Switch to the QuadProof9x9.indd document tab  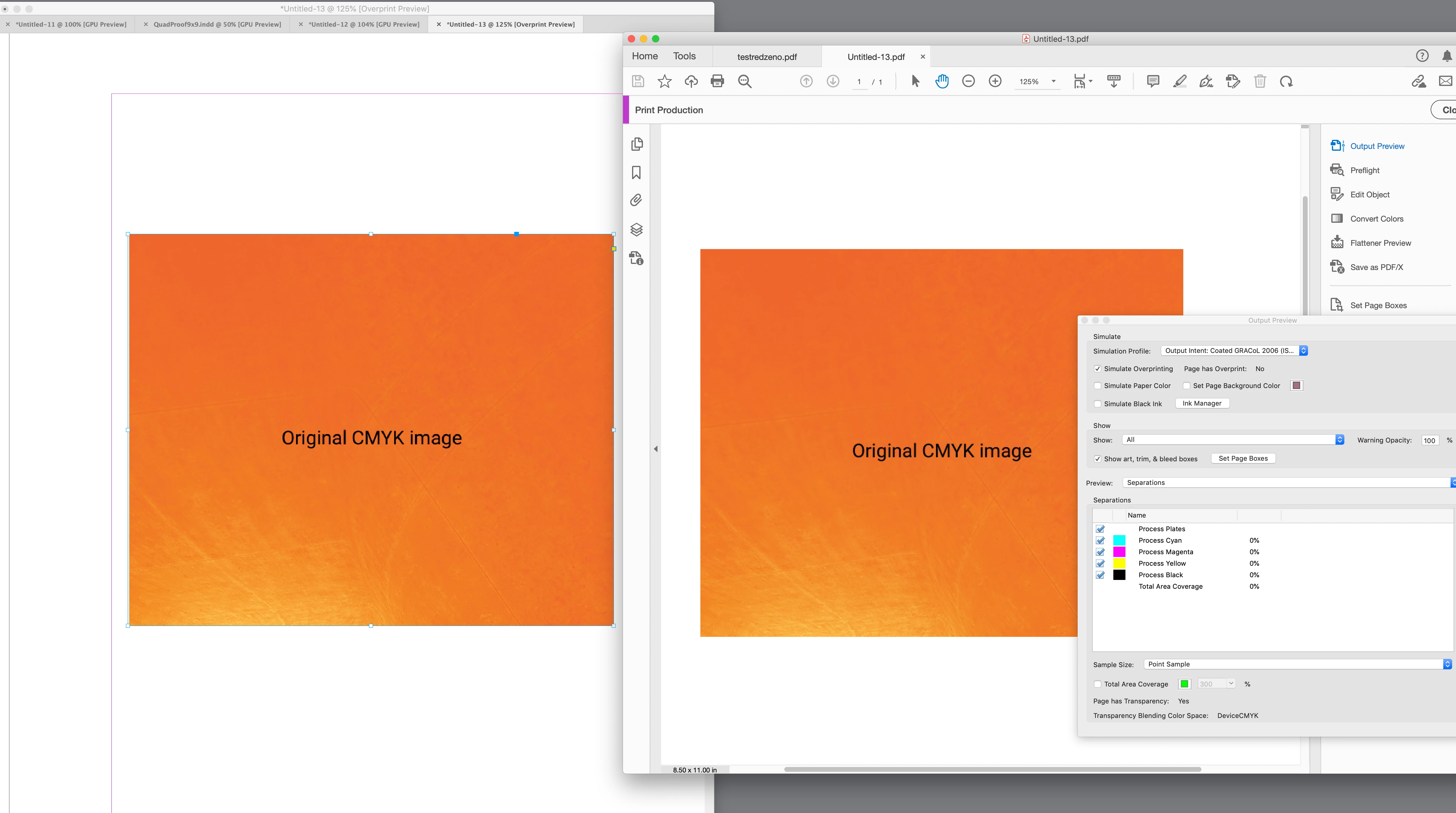(217, 24)
